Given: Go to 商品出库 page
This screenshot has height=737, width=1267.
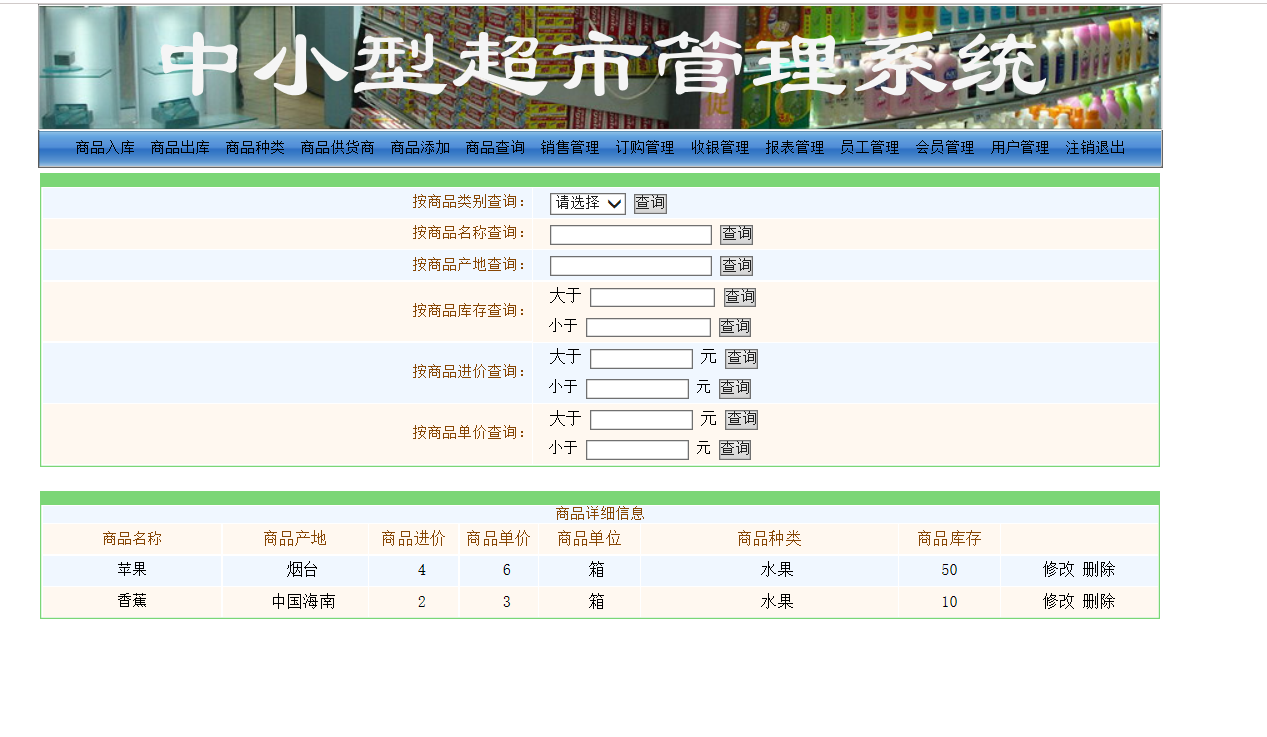Looking at the screenshot, I should pyautogui.click(x=180, y=148).
